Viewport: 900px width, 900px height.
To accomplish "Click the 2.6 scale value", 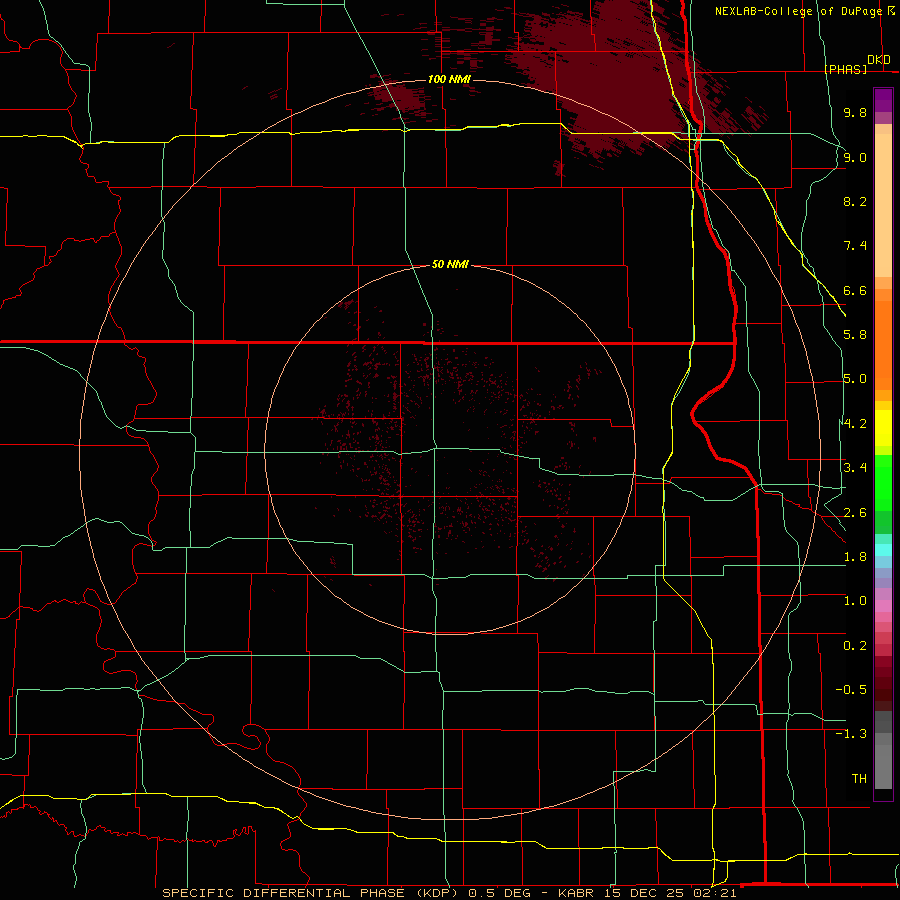I will coord(855,513).
